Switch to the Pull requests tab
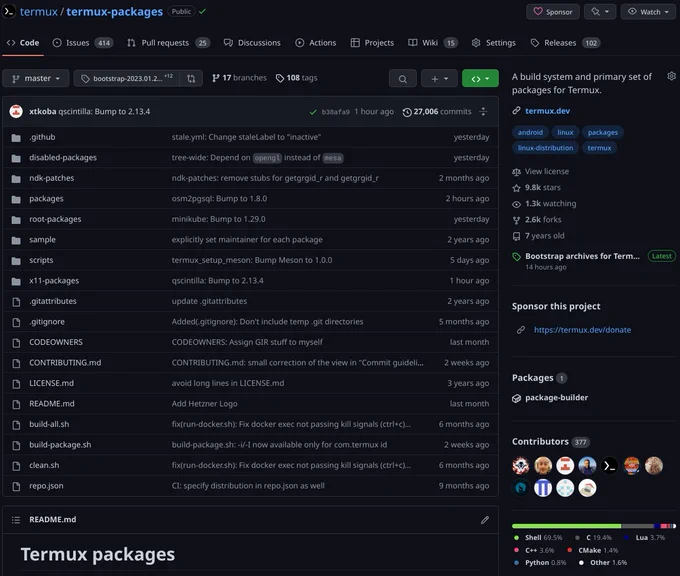 point(168,43)
